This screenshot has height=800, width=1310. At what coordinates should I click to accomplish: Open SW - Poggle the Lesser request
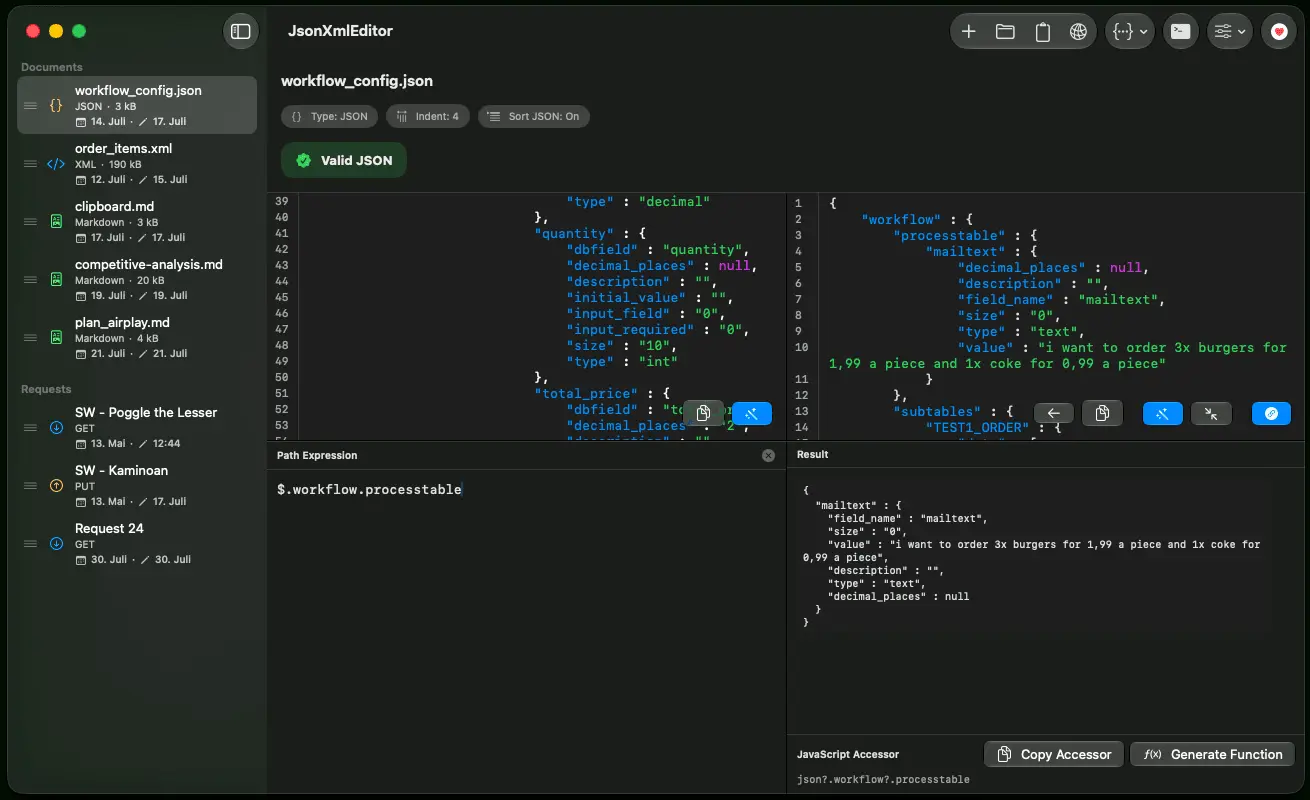click(137, 427)
